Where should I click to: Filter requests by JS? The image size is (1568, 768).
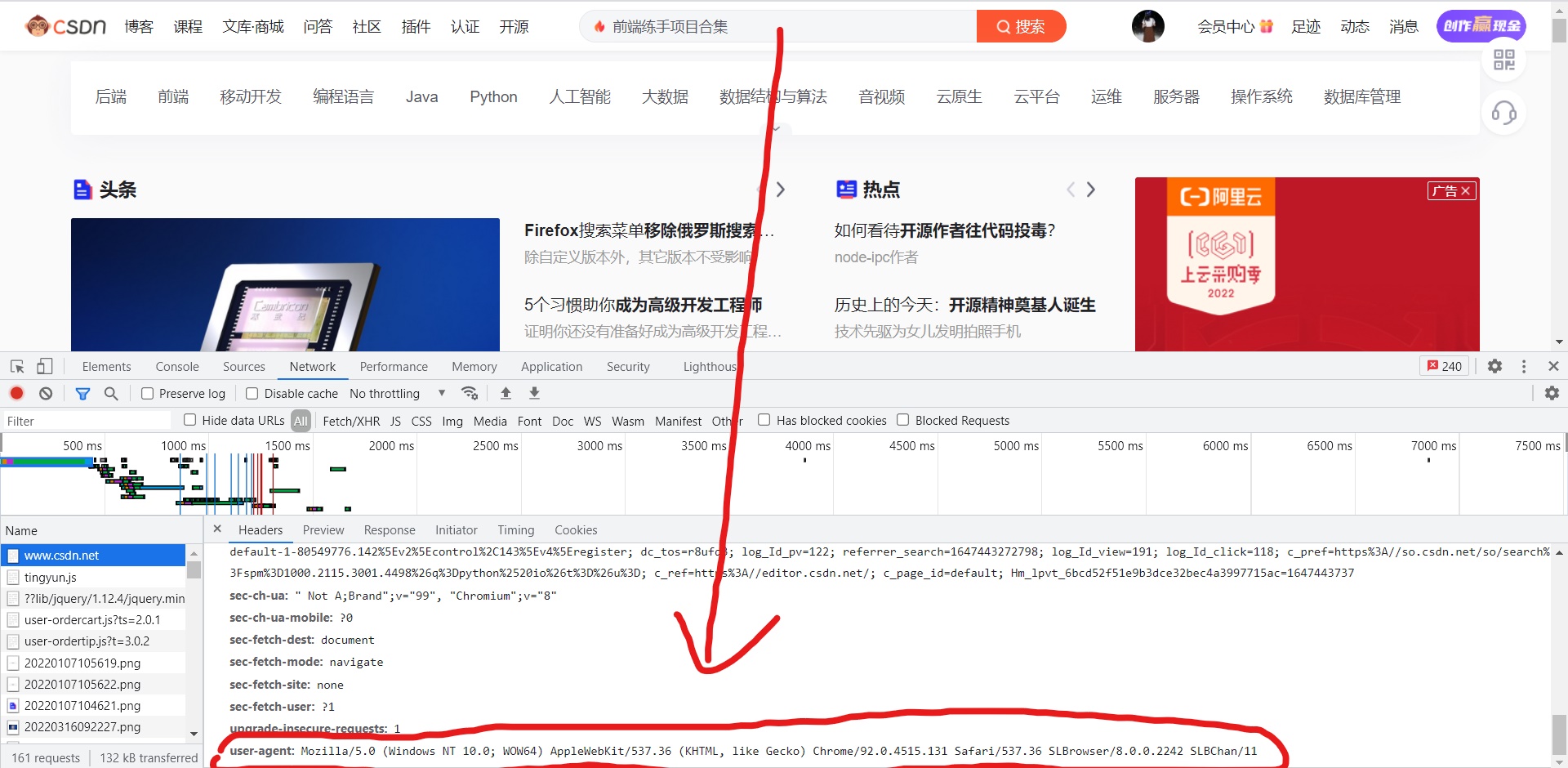tap(395, 421)
